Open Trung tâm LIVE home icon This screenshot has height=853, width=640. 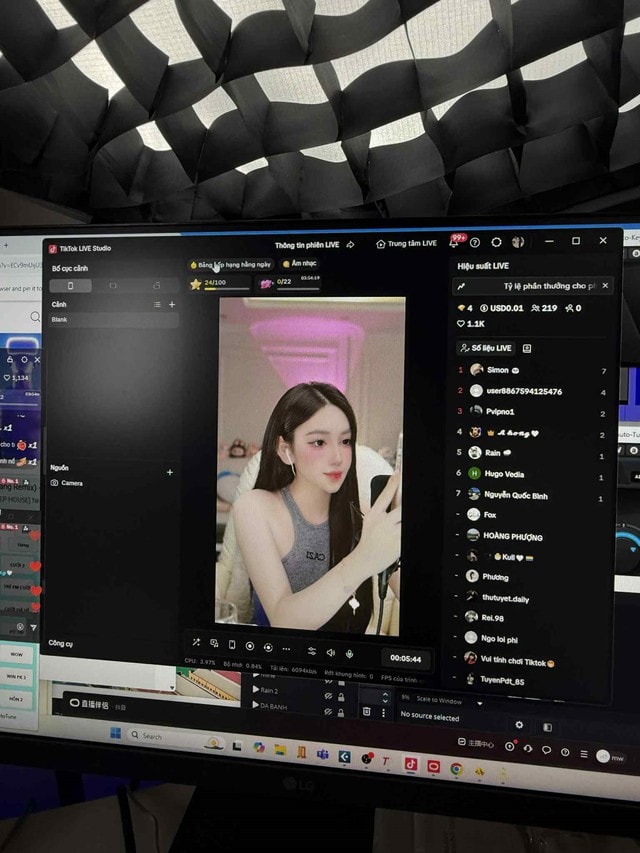click(x=381, y=244)
